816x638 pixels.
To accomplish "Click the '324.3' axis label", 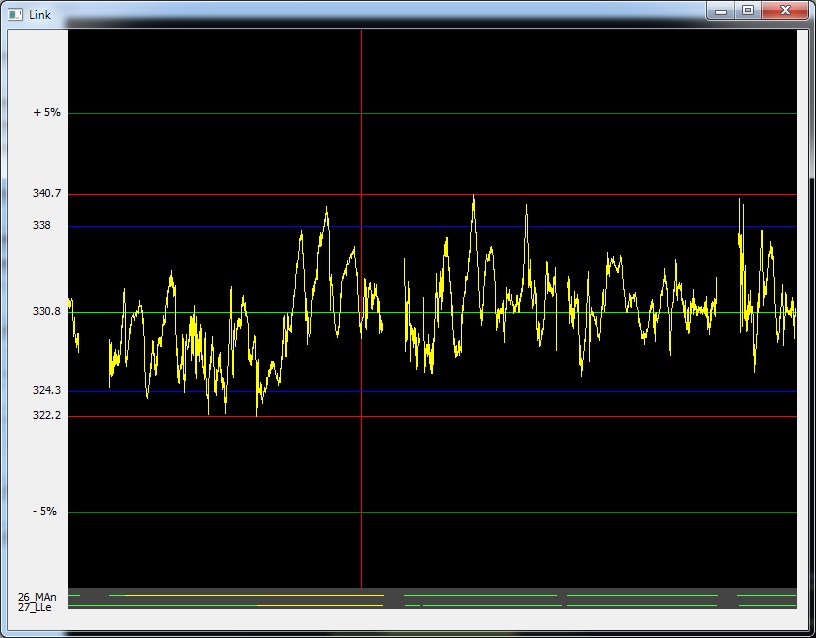I will [x=46, y=390].
